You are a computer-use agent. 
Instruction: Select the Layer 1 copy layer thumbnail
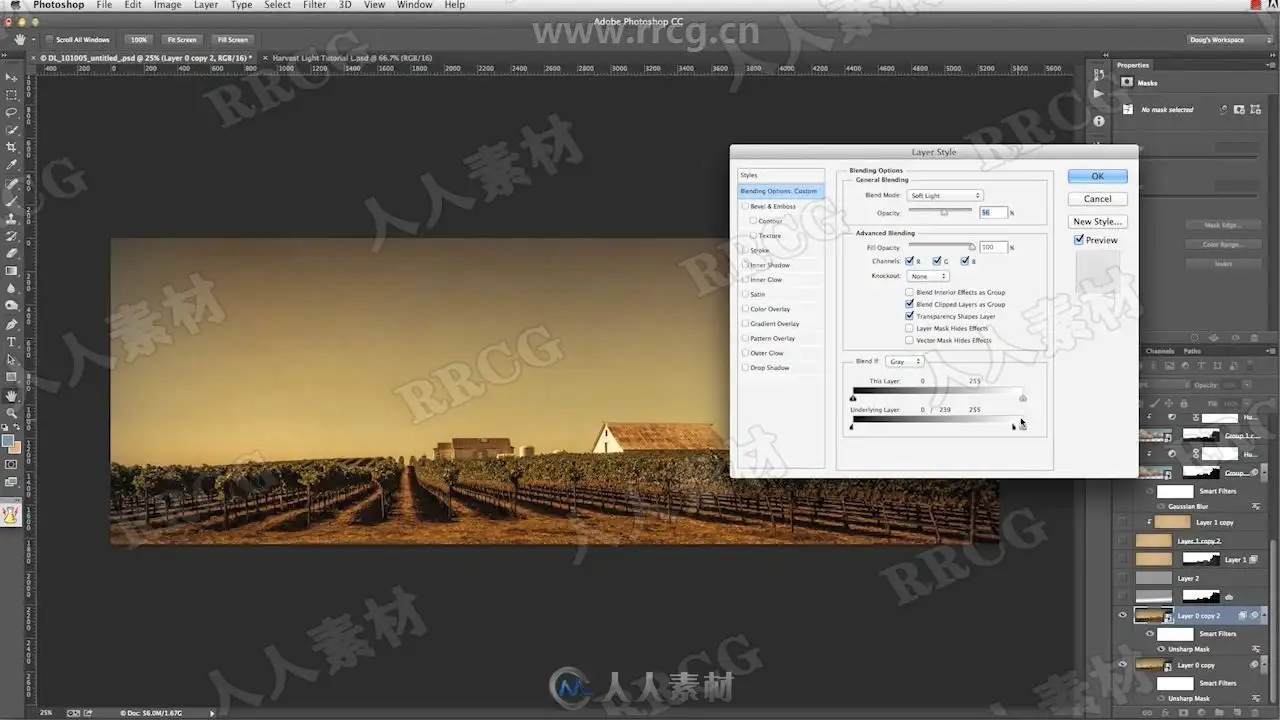point(1173,522)
